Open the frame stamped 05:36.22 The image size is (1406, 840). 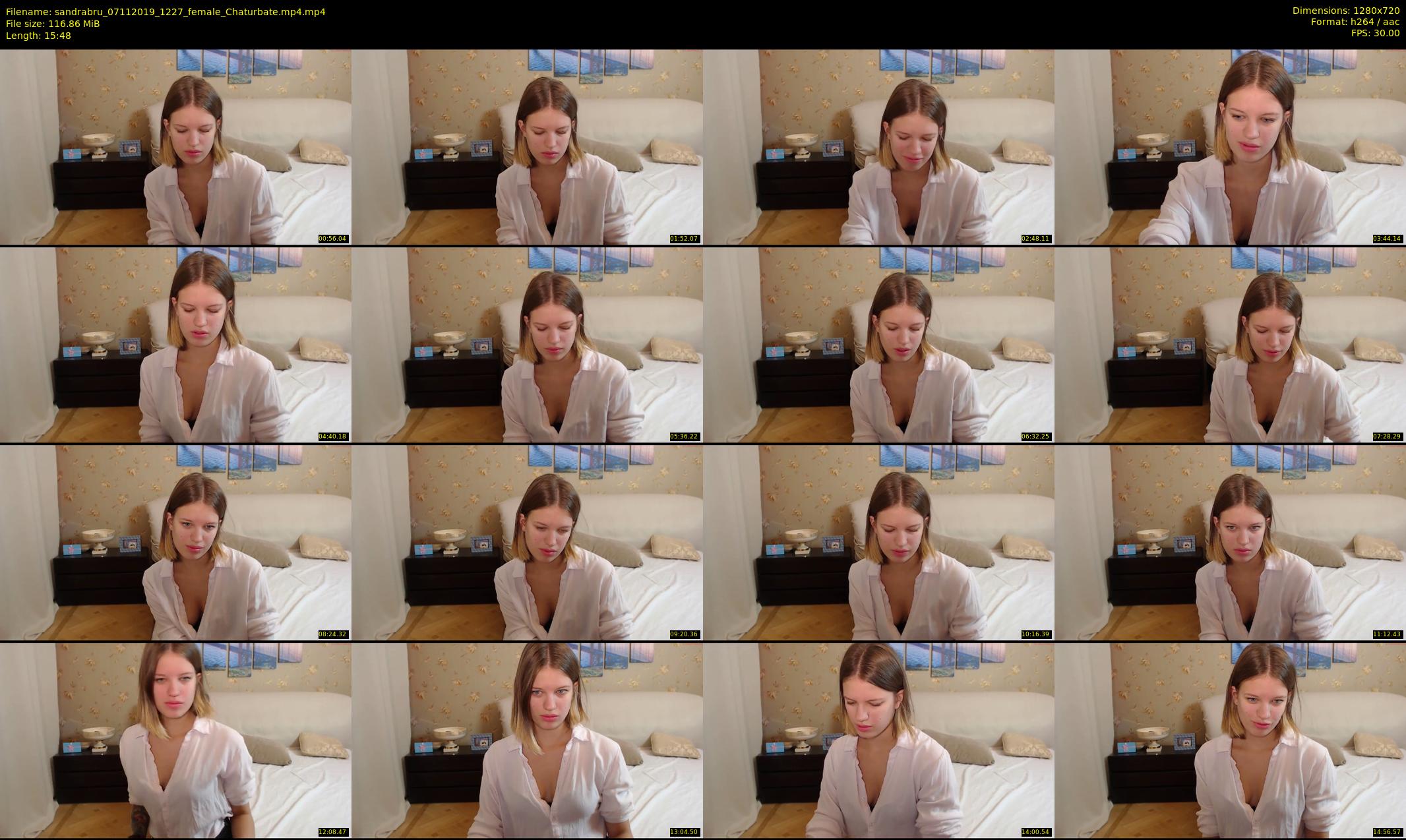[x=527, y=345]
